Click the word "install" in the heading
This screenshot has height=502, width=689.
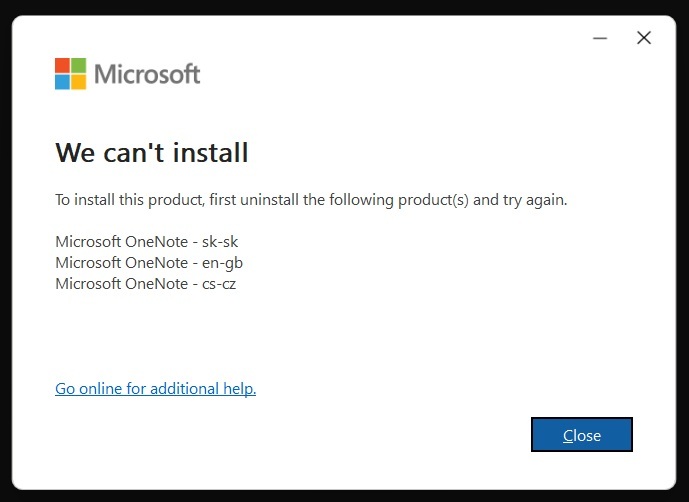pyautogui.click(x=211, y=153)
